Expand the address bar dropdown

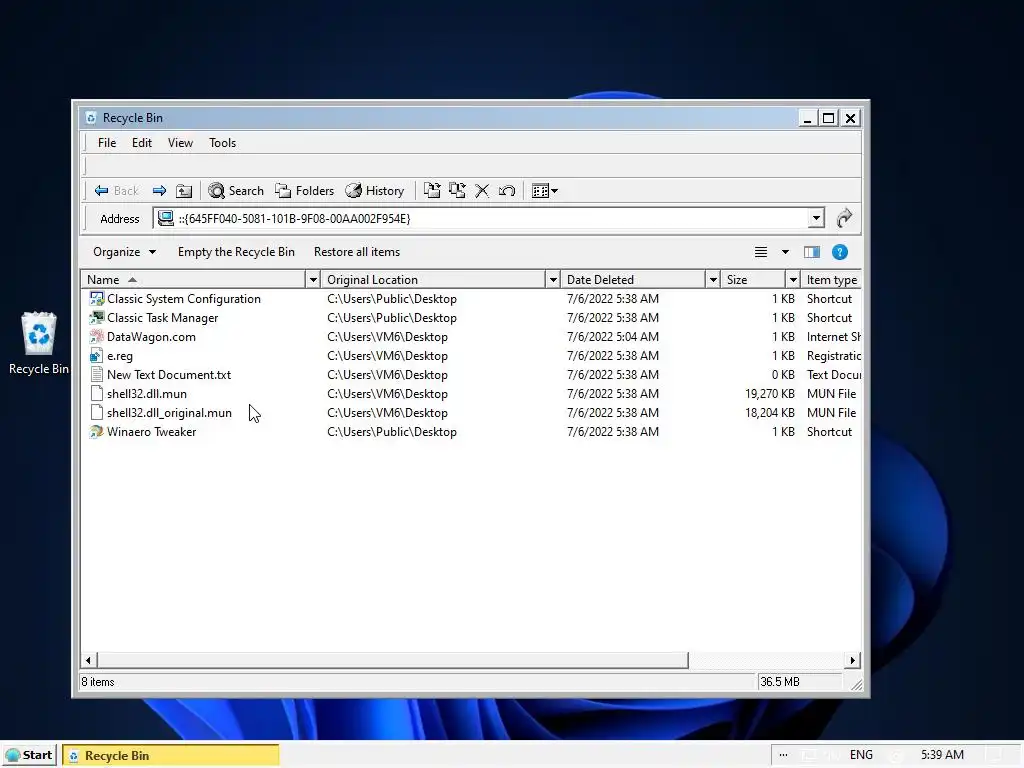[816, 218]
